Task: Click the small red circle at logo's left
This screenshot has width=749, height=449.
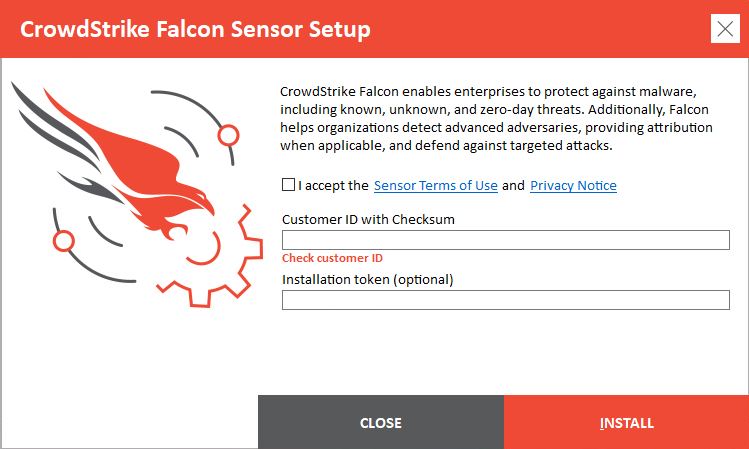Action: coord(64,240)
